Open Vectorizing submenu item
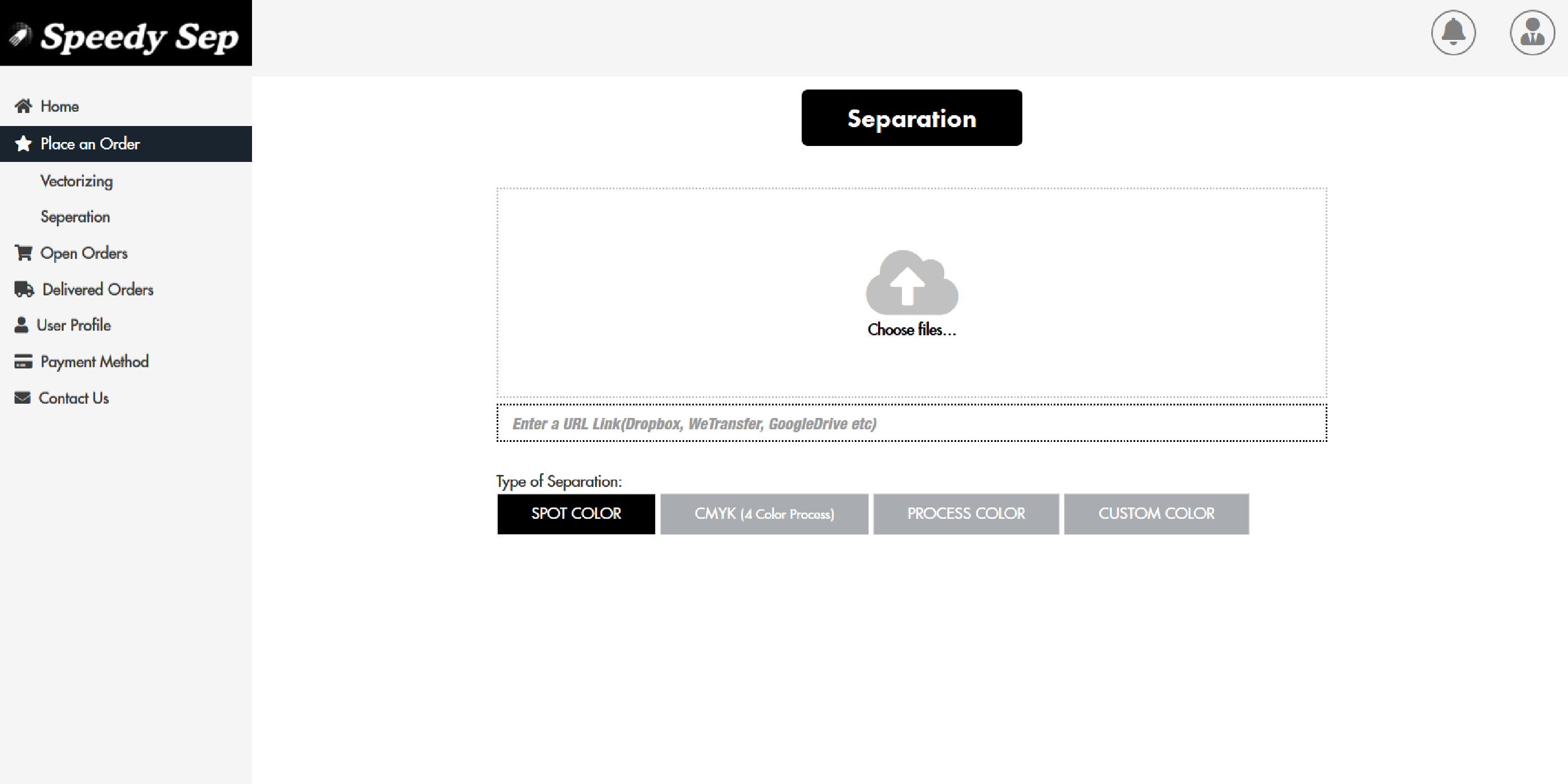 77,181
